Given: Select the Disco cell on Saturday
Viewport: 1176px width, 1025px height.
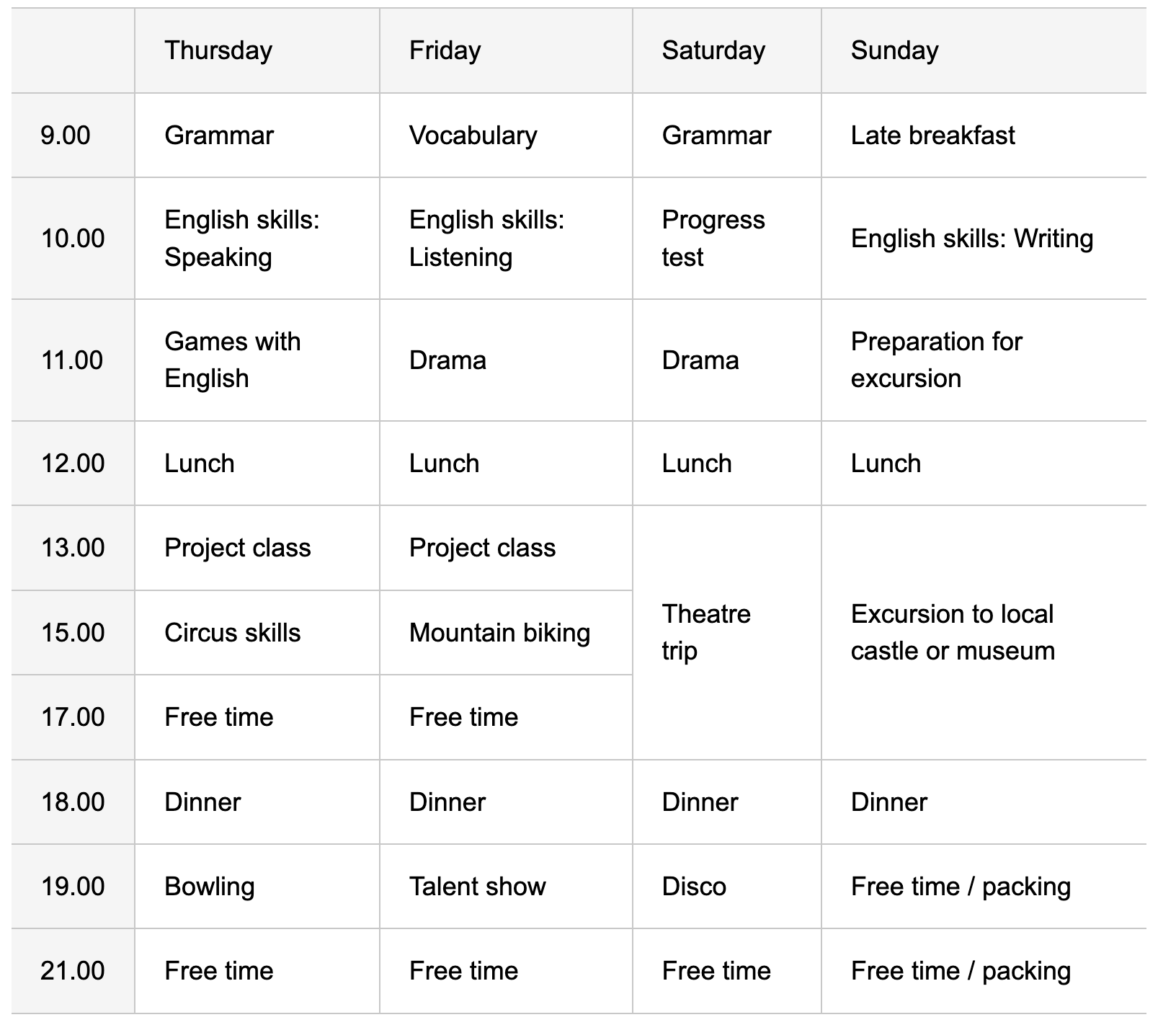Looking at the screenshot, I should coord(694,887).
